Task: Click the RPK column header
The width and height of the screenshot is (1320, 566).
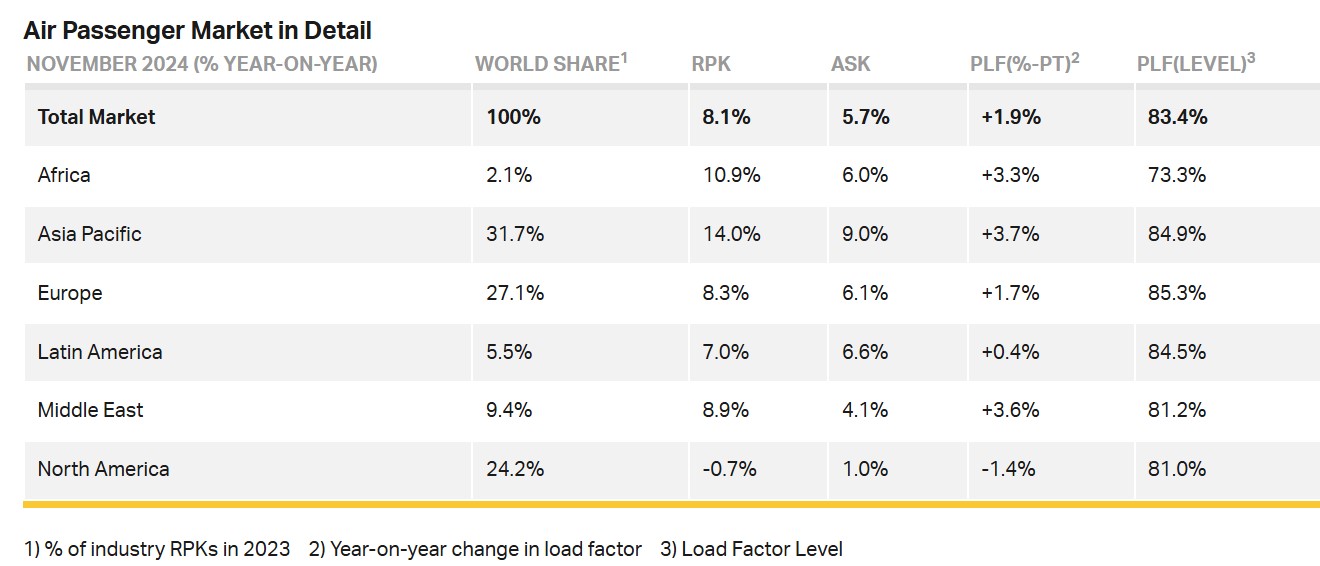Action: (x=711, y=64)
